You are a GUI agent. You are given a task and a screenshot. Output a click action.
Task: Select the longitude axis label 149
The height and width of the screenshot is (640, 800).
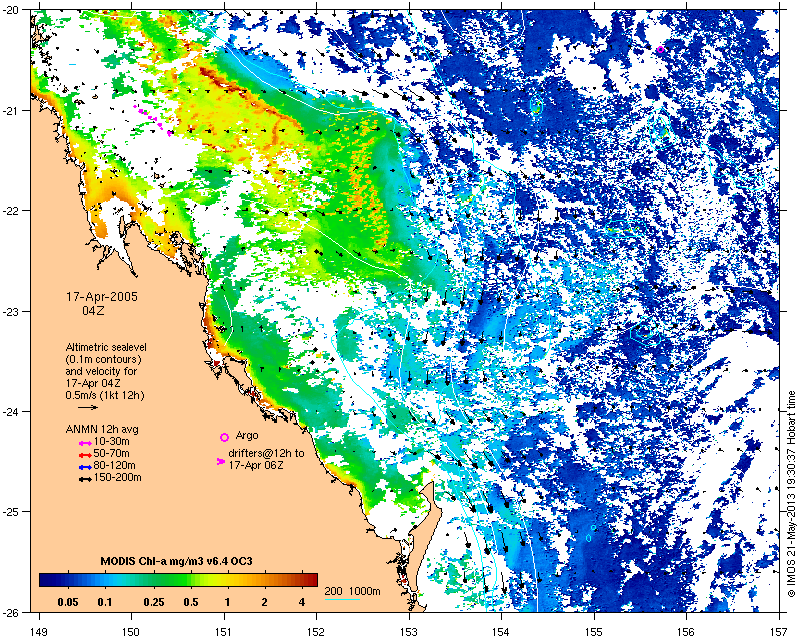(x=39, y=631)
